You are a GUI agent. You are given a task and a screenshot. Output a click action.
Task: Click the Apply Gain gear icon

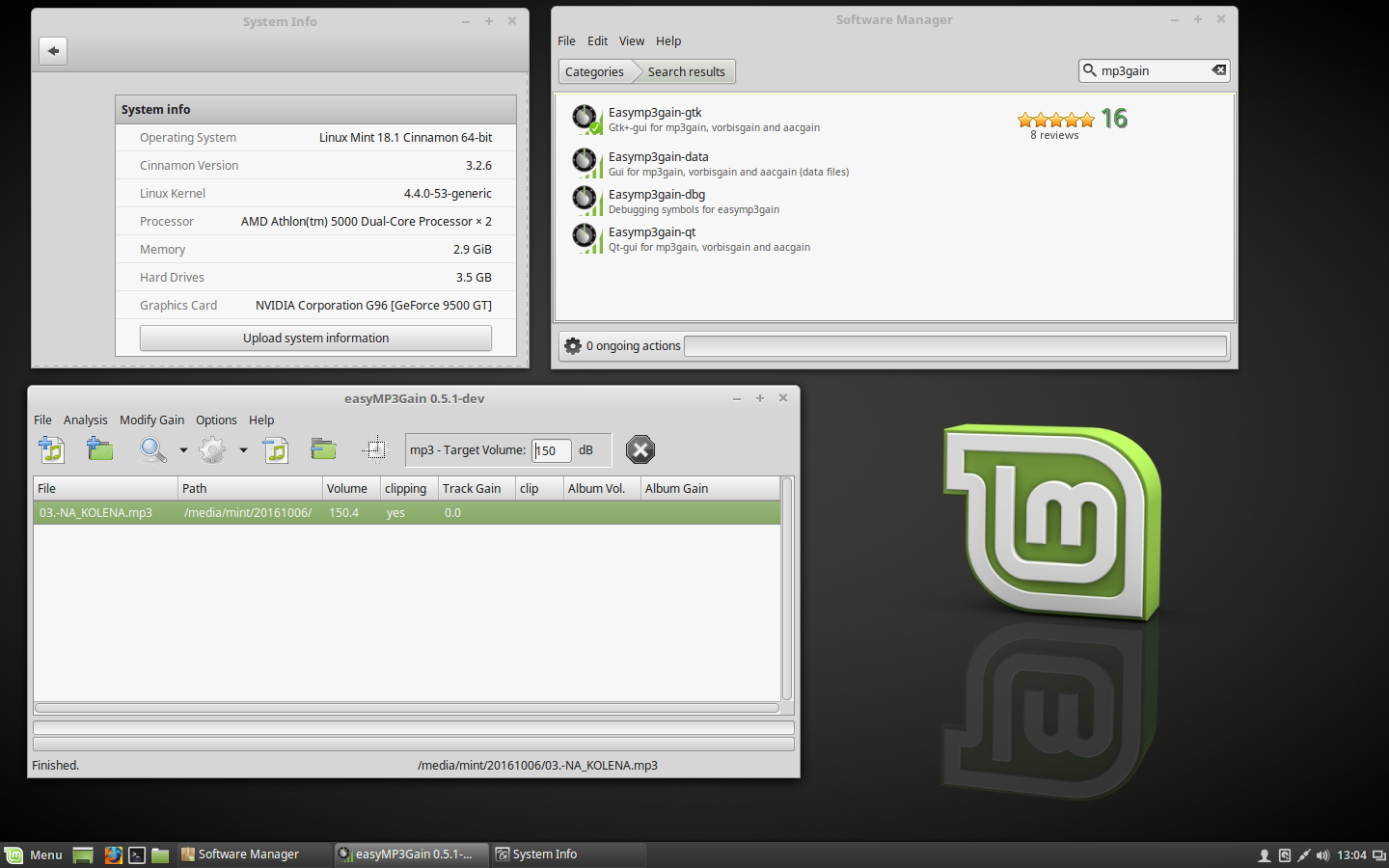[212, 449]
